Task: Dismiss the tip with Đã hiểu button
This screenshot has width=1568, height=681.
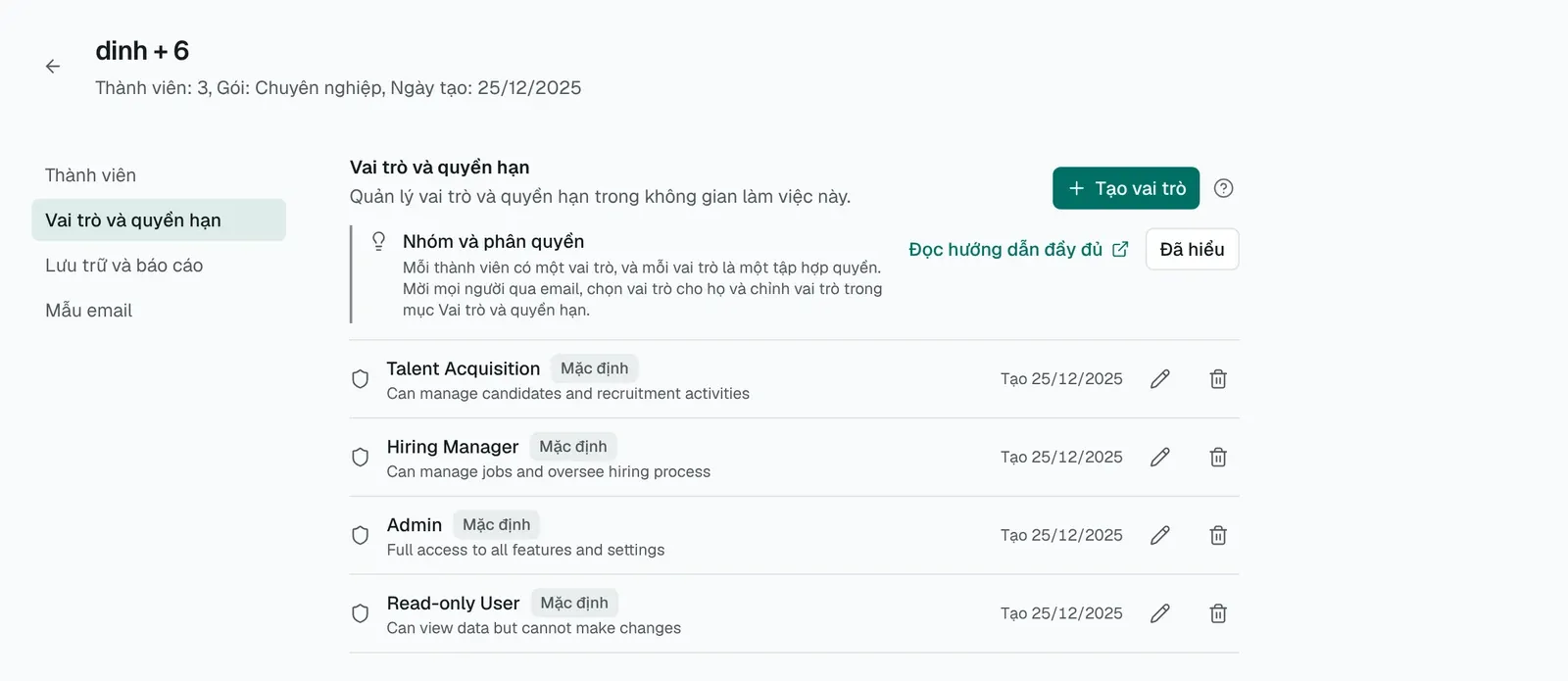Action: click(1192, 249)
